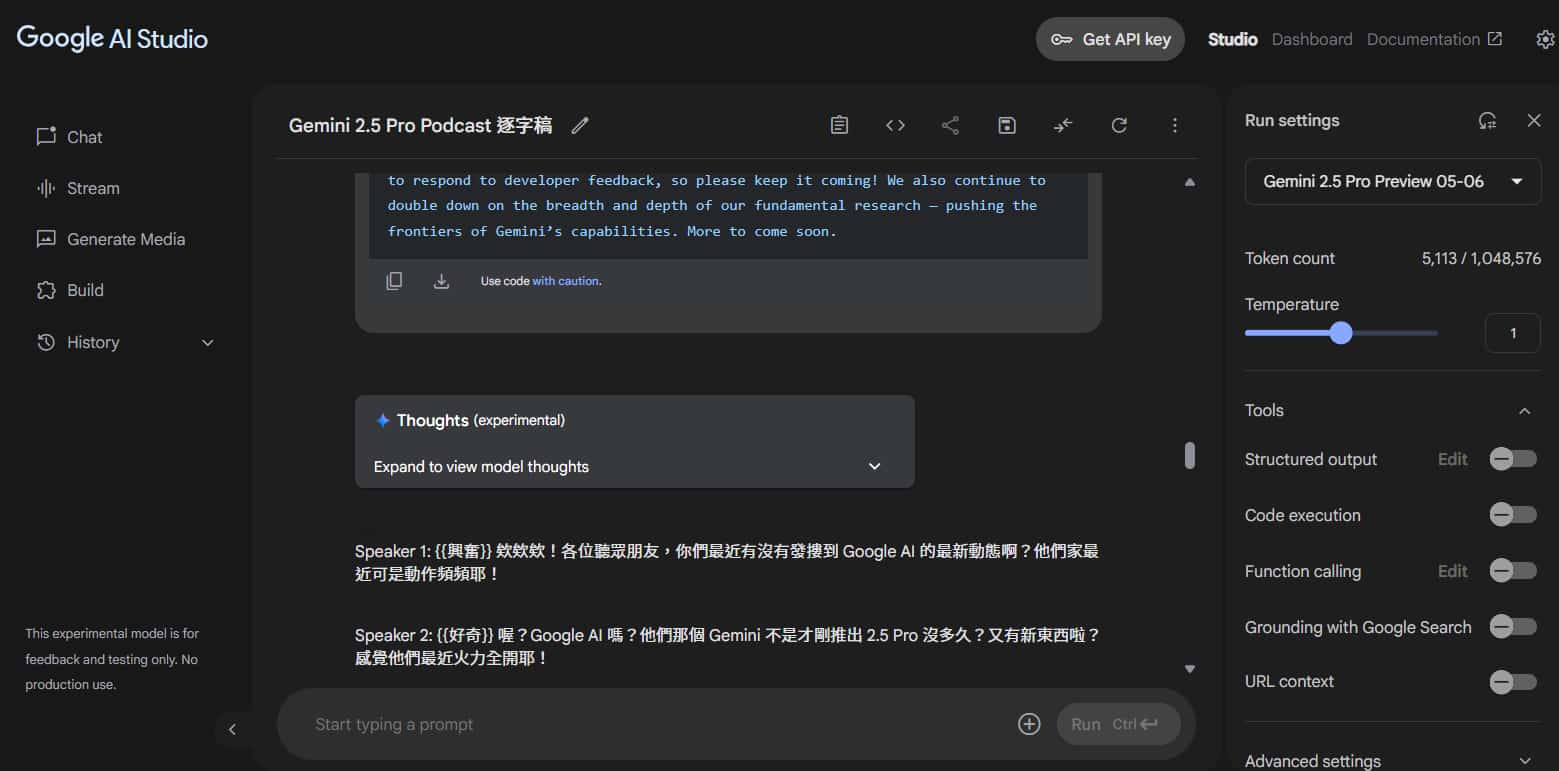
Task: Click the external link icon near Documentation
Action: (x=1494, y=39)
